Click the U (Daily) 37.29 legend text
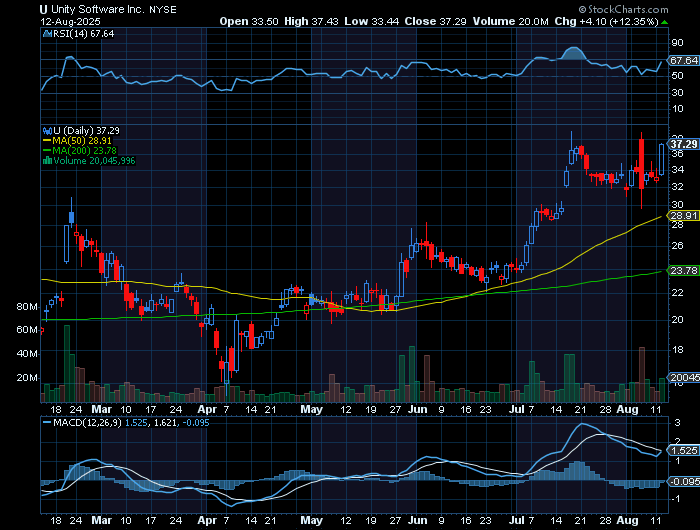 [x=87, y=131]
